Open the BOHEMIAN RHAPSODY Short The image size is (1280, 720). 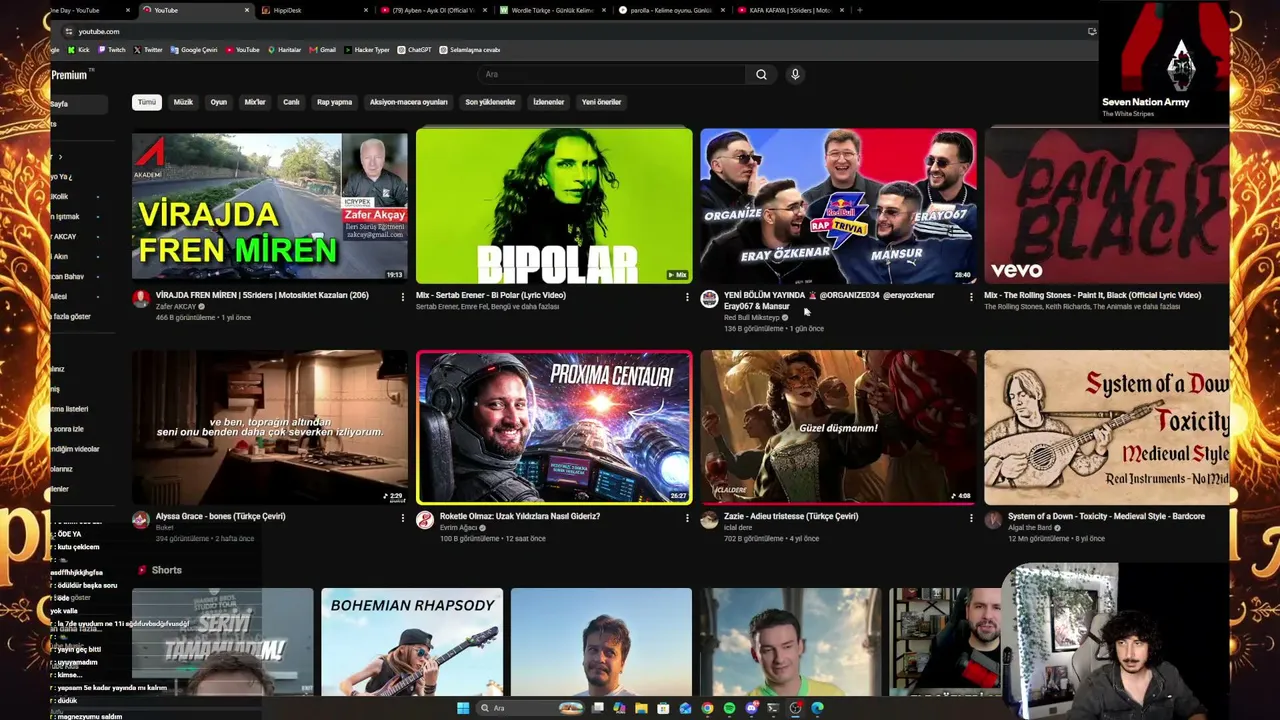(412, 641)
